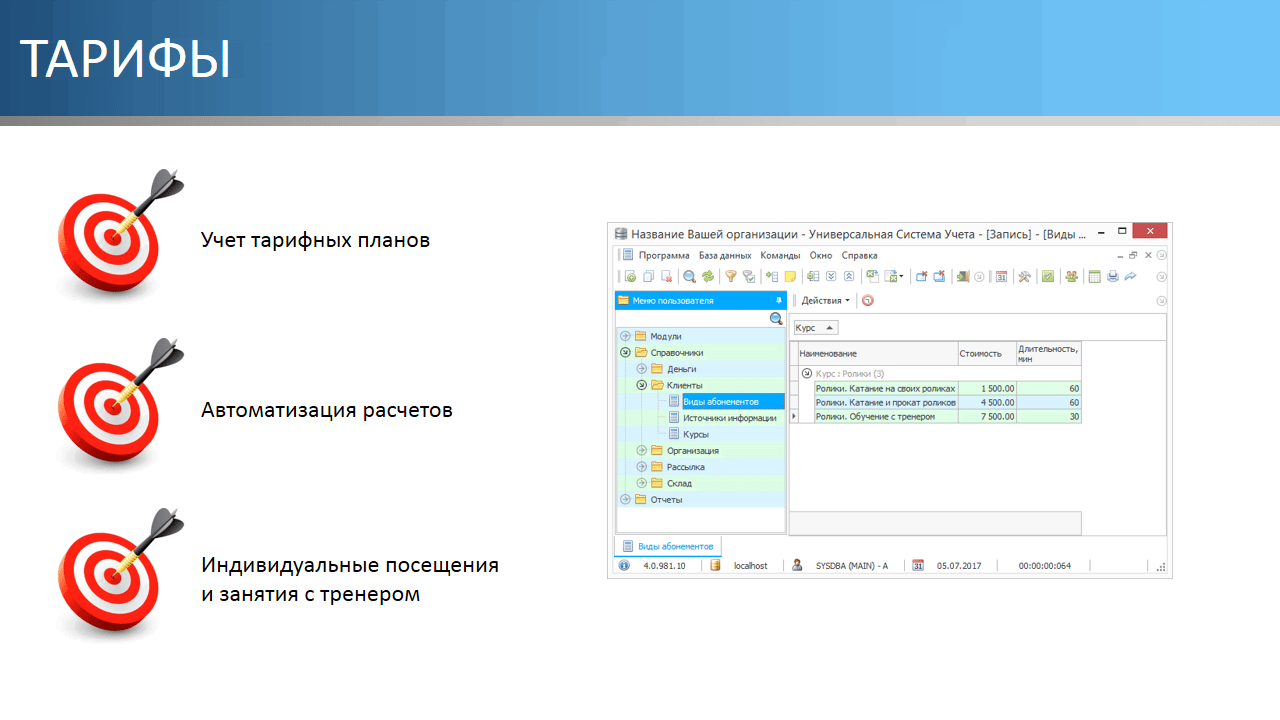Expand the Склад folder node
The height and width of the screenshot is (720, 1280).
pos(642,483)
